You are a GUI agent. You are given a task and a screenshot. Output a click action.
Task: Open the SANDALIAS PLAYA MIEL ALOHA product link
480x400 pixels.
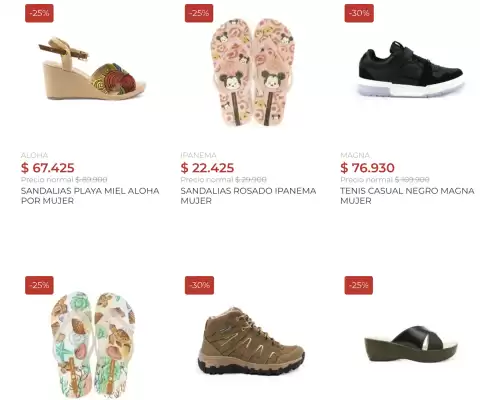point(90,196)
